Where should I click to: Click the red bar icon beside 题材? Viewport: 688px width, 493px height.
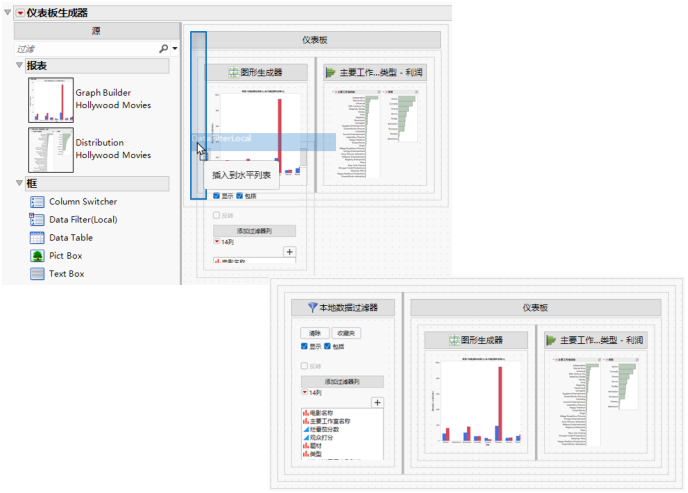pyautogui.click(x=305, y=446)
